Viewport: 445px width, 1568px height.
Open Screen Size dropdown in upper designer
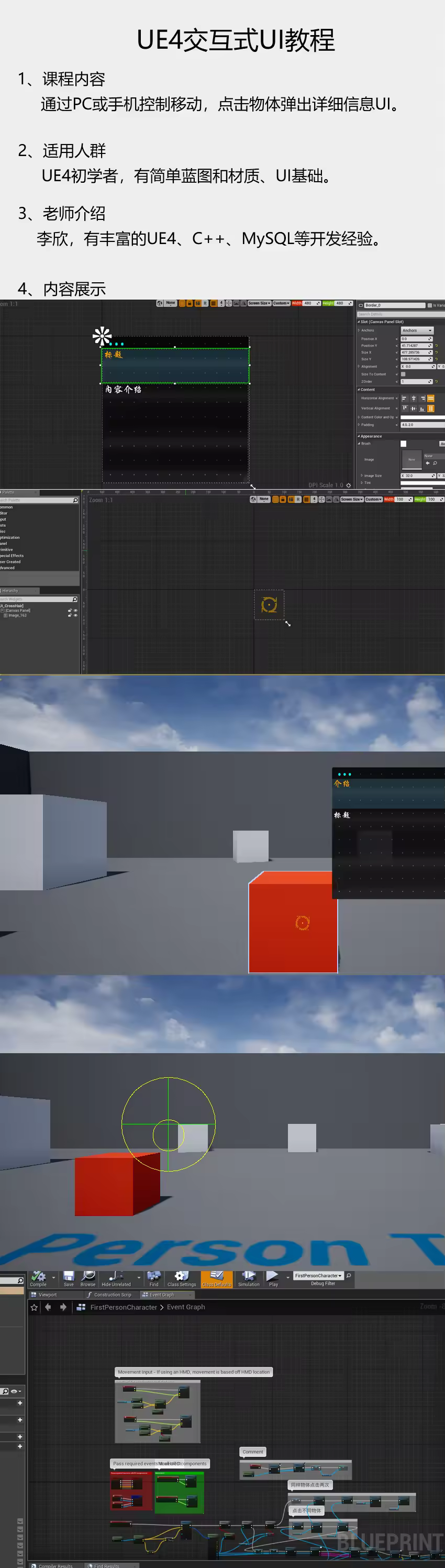pyautogui.click(x=259, y=303)
